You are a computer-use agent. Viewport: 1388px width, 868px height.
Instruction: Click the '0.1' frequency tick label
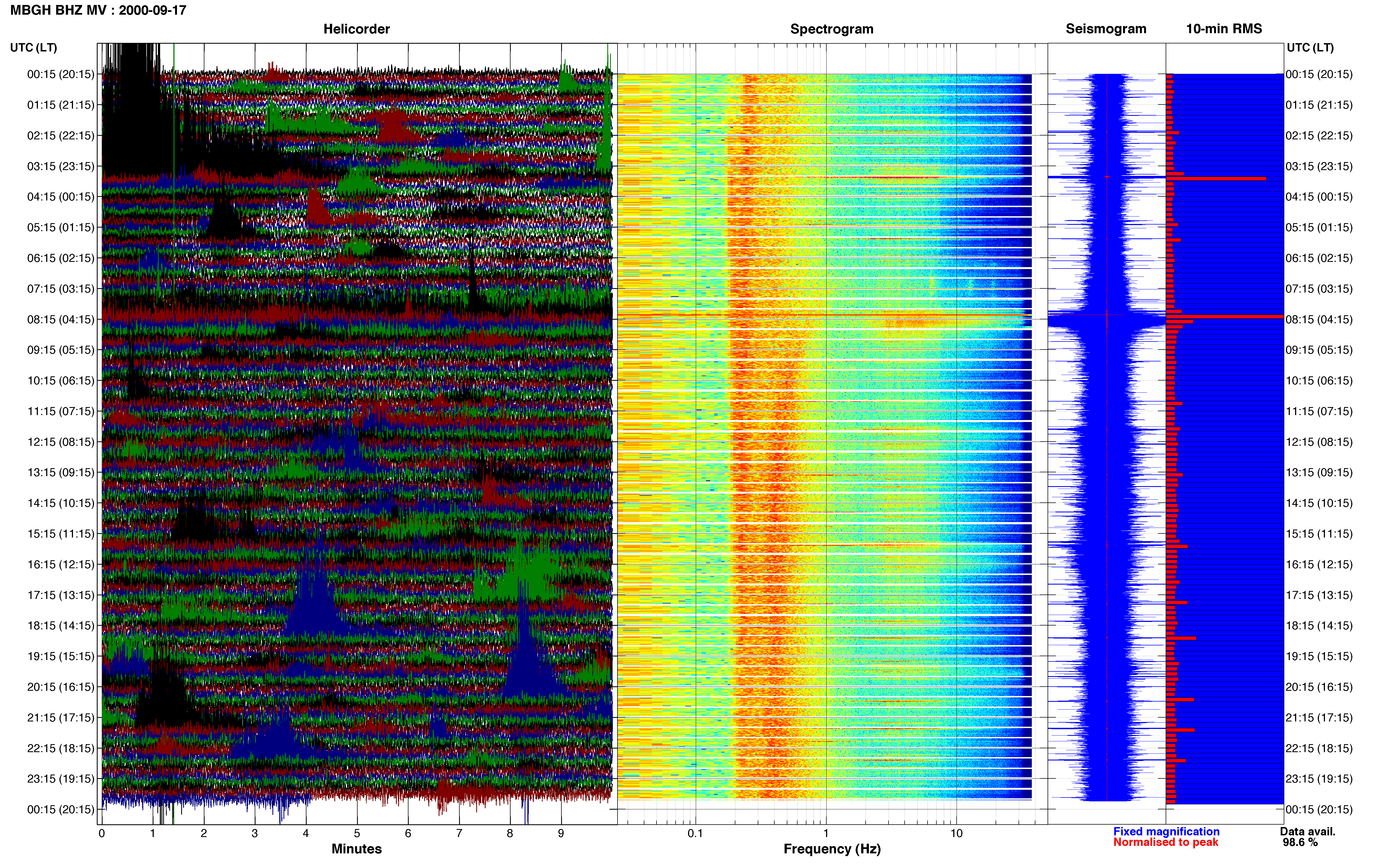tap(695, 833)
